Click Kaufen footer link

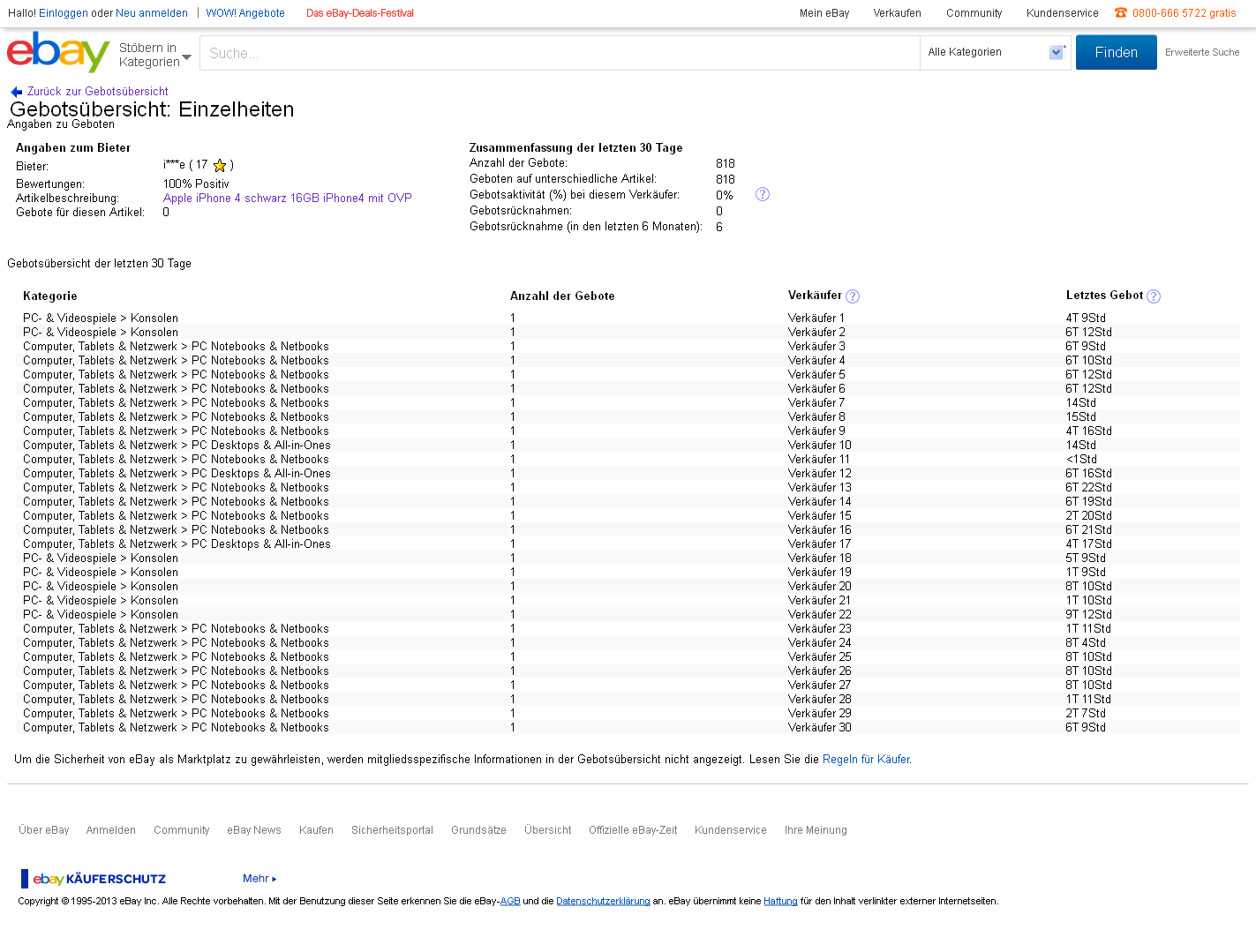point(316,830)
